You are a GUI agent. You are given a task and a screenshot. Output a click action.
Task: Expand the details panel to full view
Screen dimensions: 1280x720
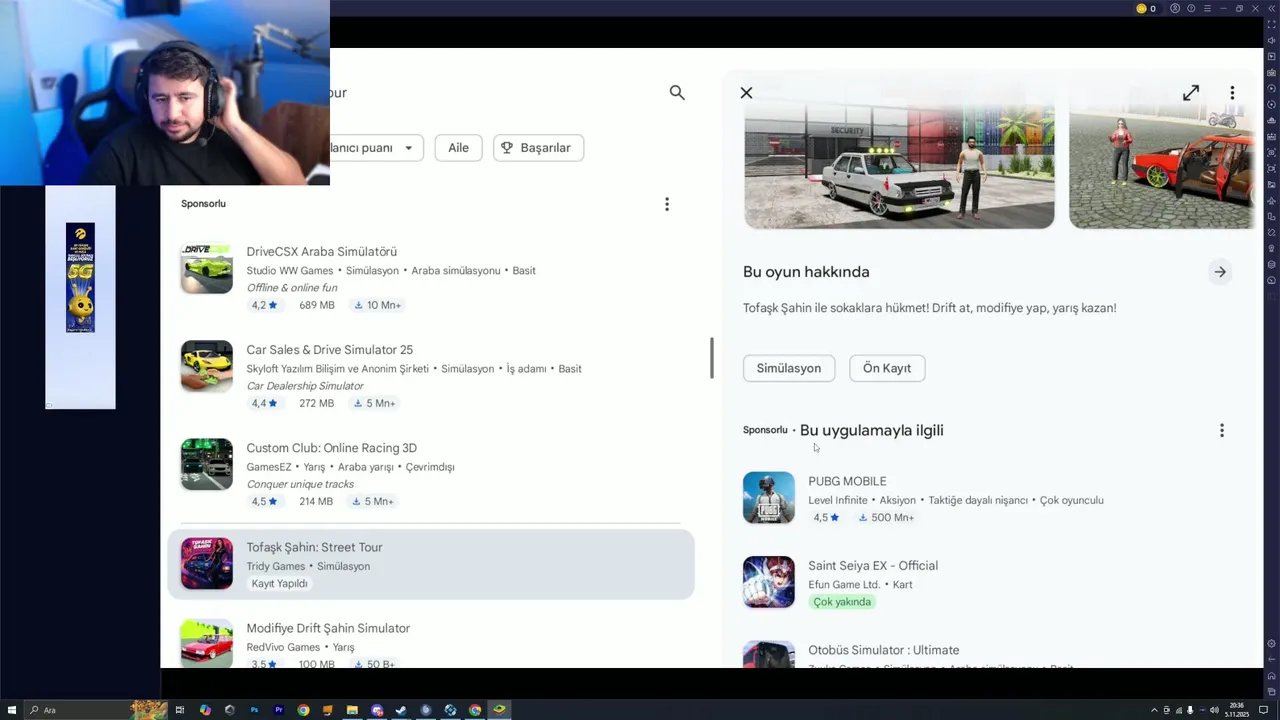click(1191, 93)
